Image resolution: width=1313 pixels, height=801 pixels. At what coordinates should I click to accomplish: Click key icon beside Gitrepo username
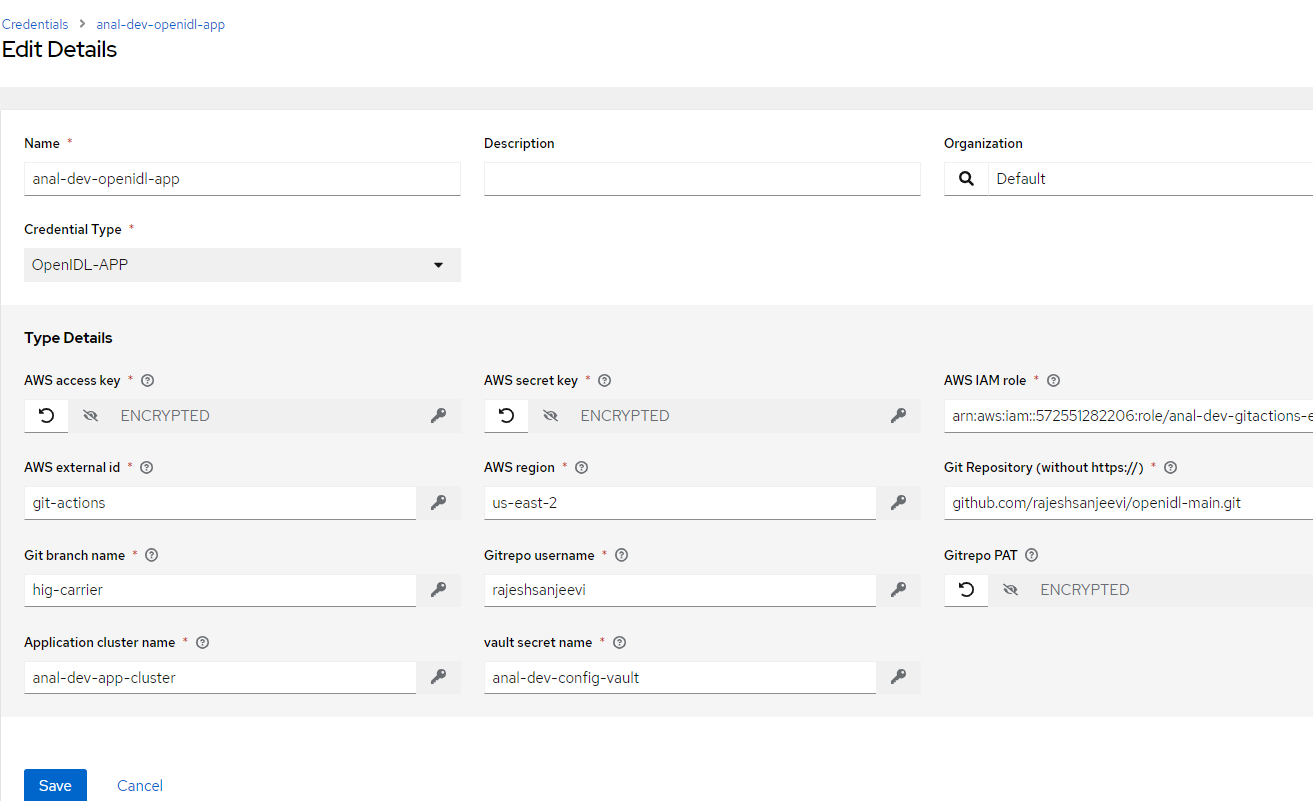pos(898,590)
